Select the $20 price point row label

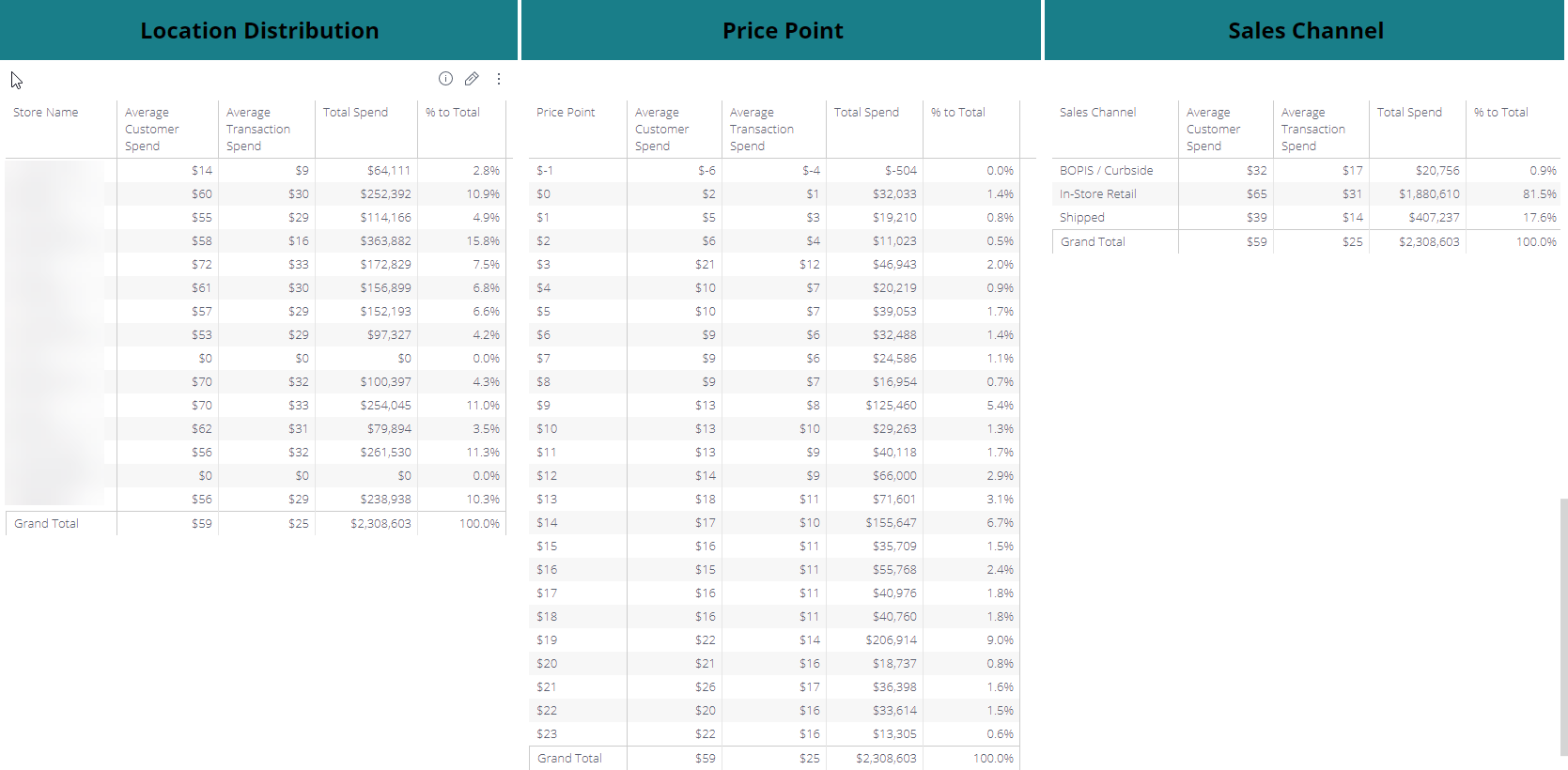click(547, 664)
